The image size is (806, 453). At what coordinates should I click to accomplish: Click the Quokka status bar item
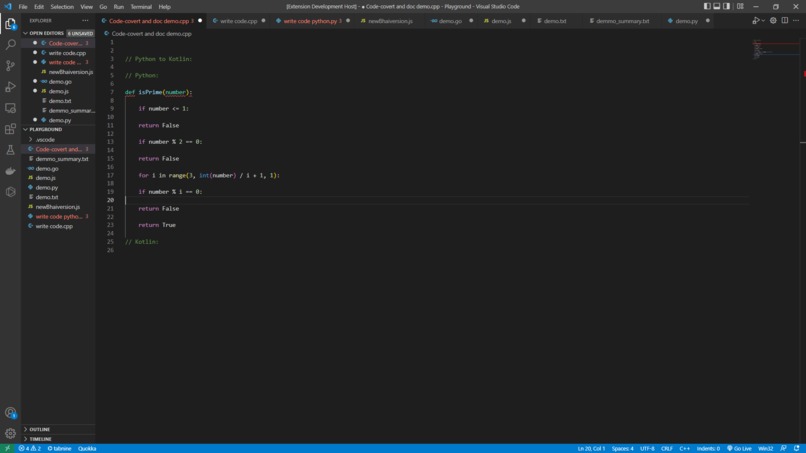click(x=87, y=448)
